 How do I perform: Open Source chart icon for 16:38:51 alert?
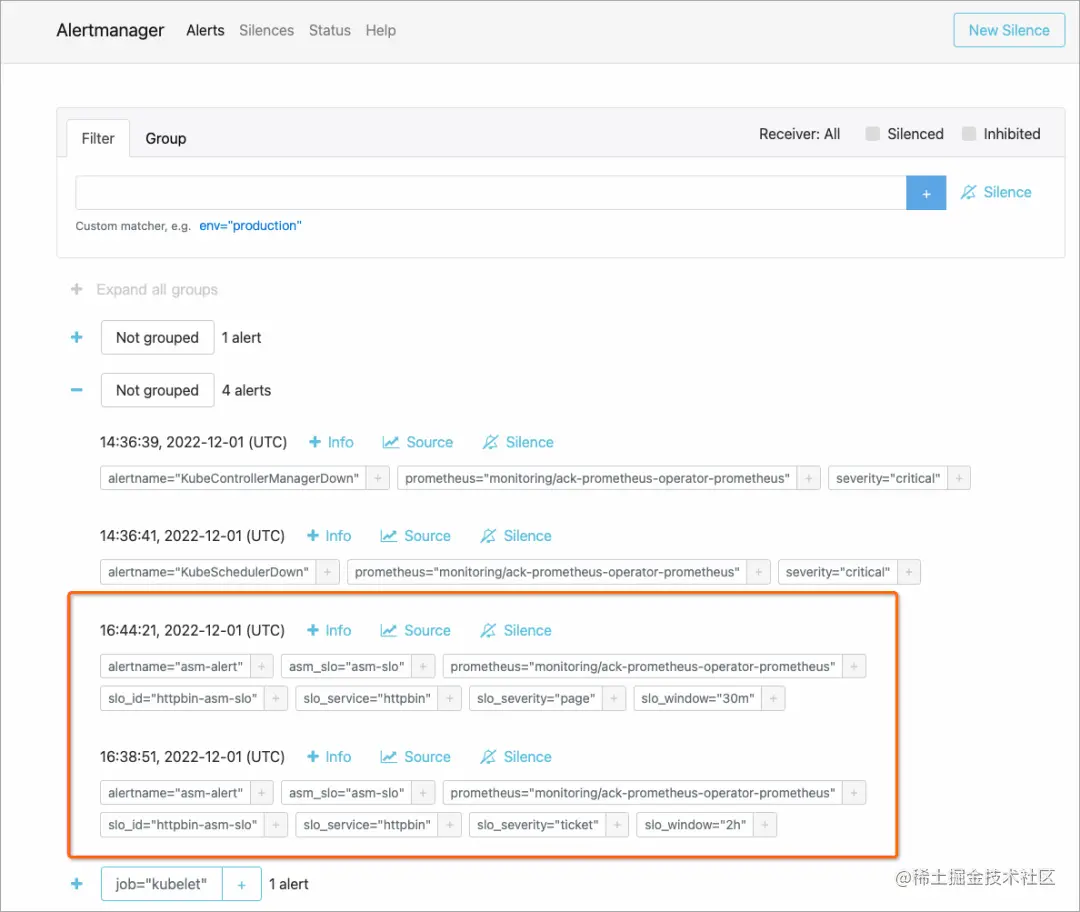[388, 757]
